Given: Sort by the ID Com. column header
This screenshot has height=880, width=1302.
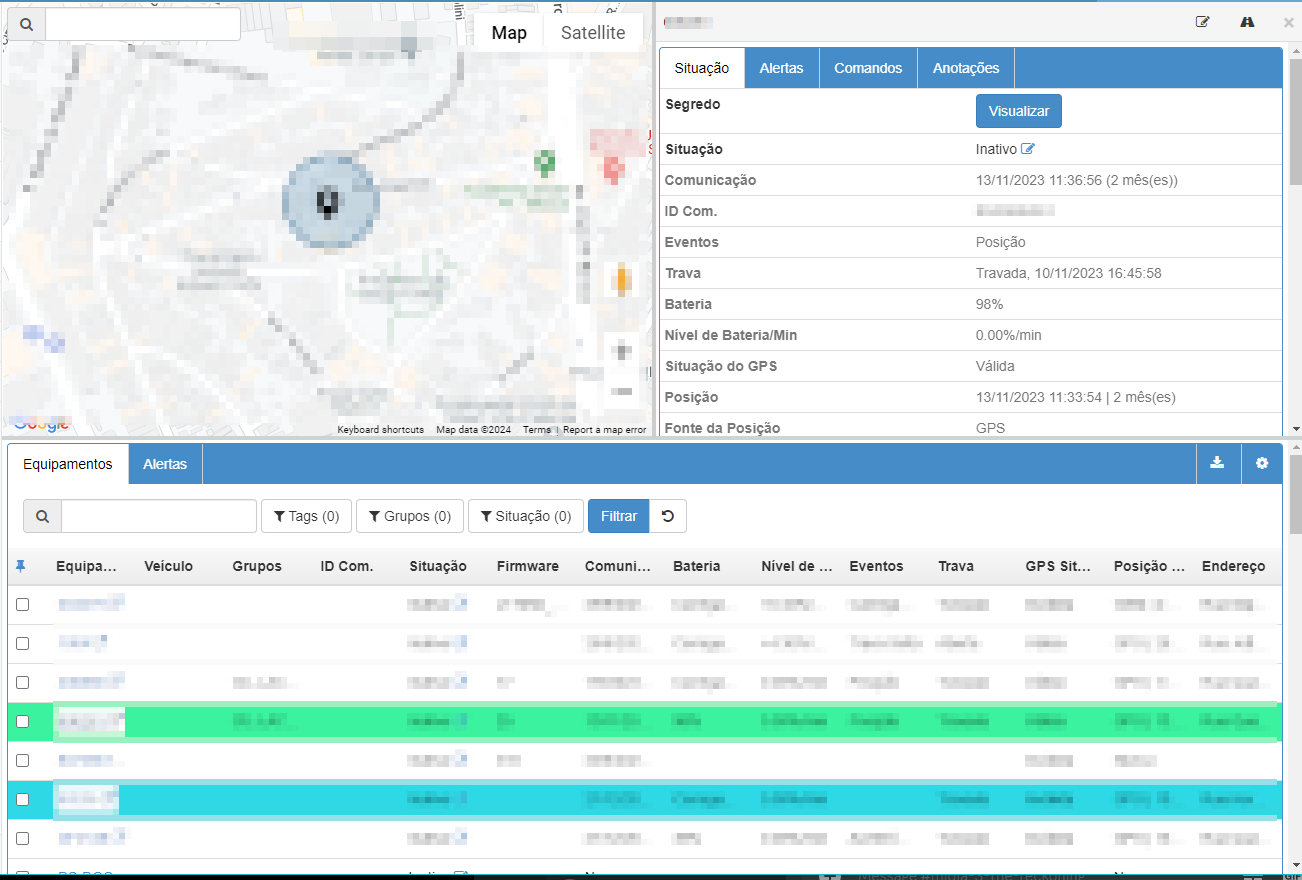Looking at the screenshot, I should click(347, 566).
